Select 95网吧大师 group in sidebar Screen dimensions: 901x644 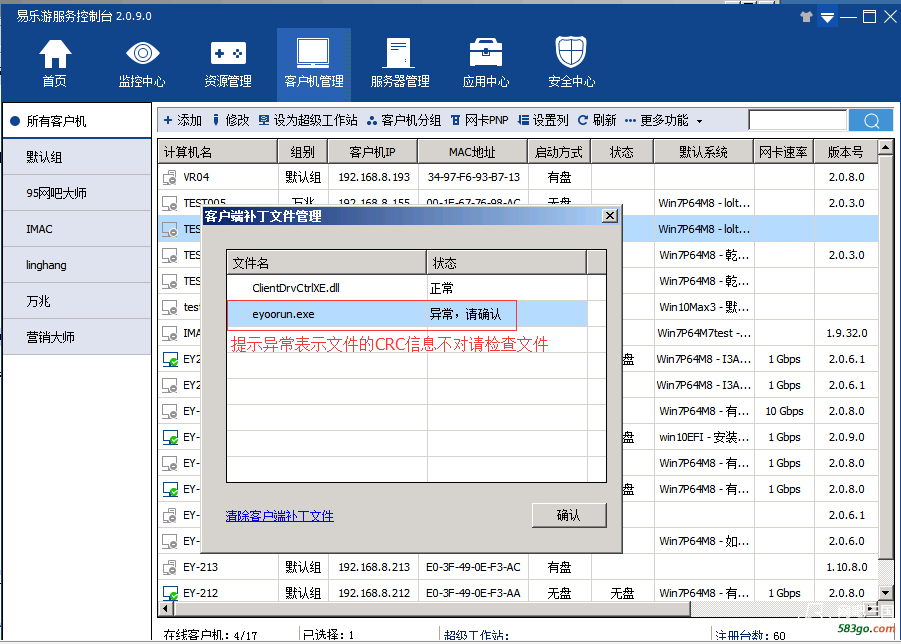pos(56,193)
